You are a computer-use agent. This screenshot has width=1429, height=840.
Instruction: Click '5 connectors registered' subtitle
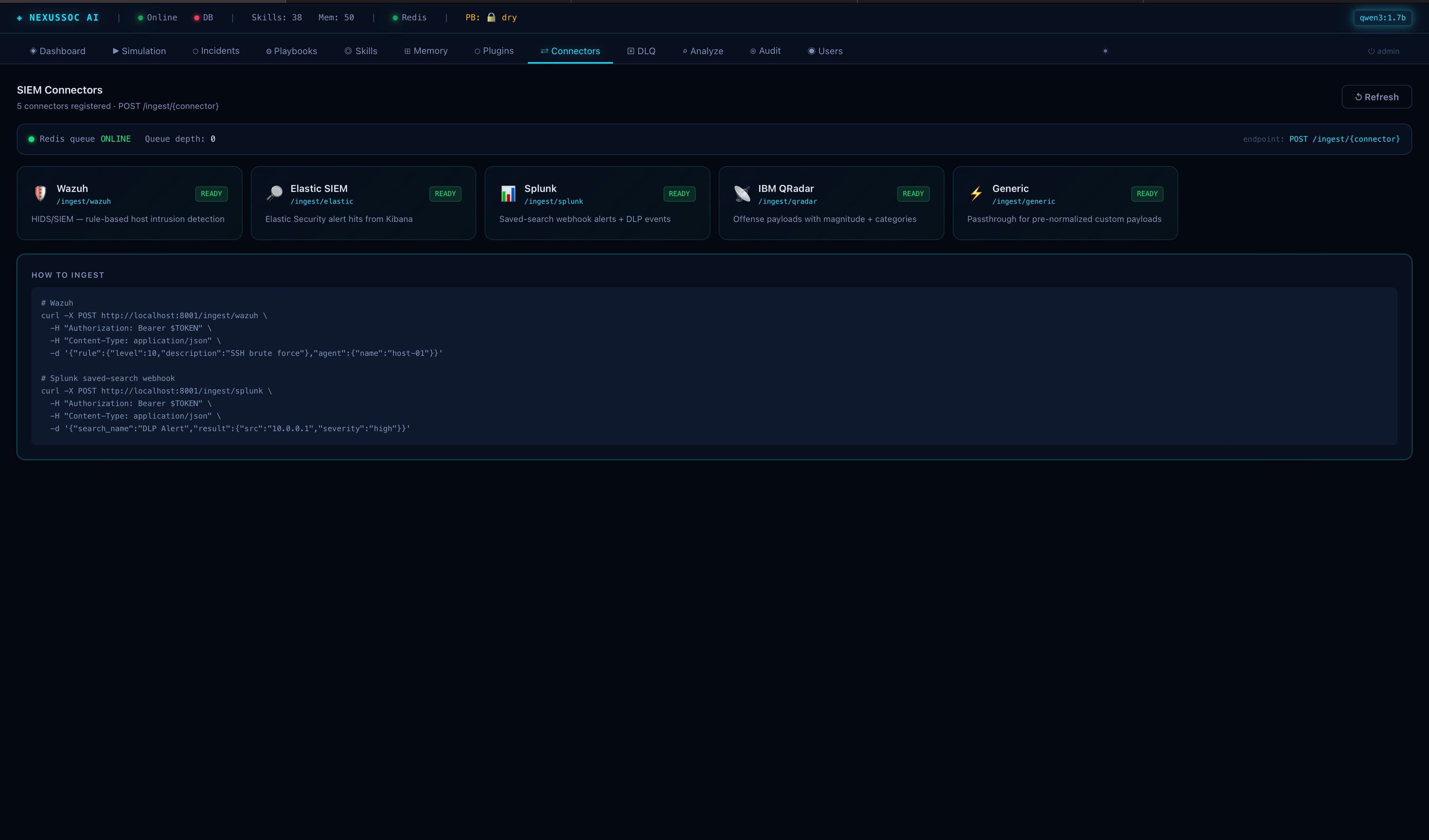tap(64, 106)
